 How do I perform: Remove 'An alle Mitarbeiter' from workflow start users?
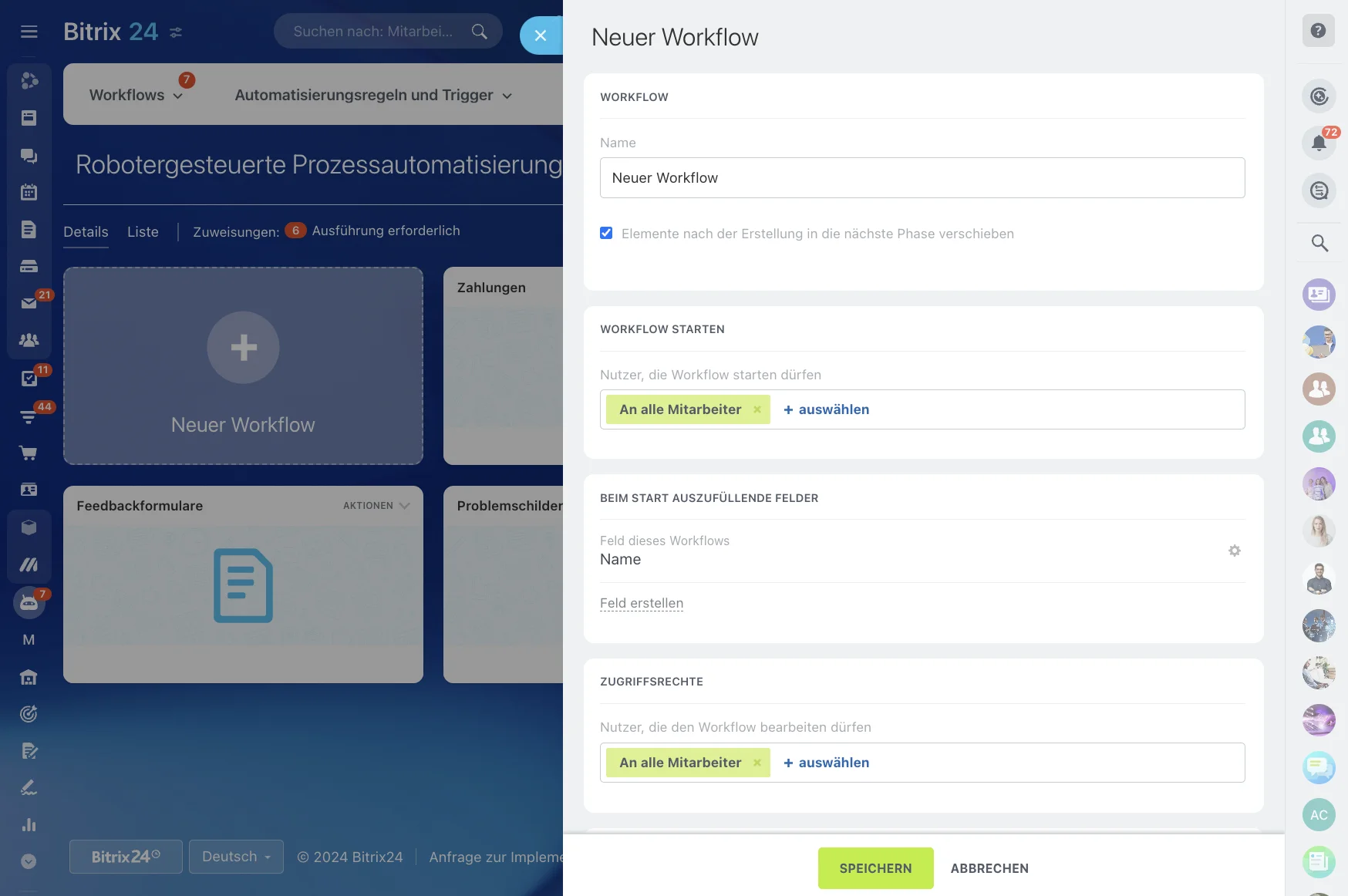click(757, 409)
